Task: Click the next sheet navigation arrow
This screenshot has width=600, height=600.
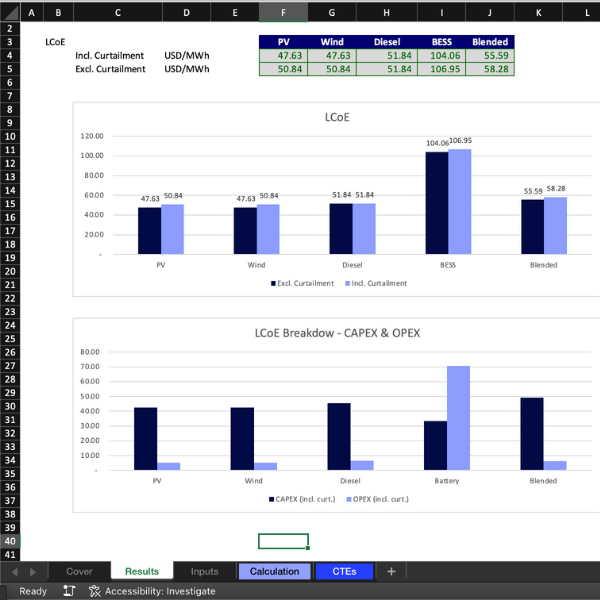Action: tap(34, 571)
